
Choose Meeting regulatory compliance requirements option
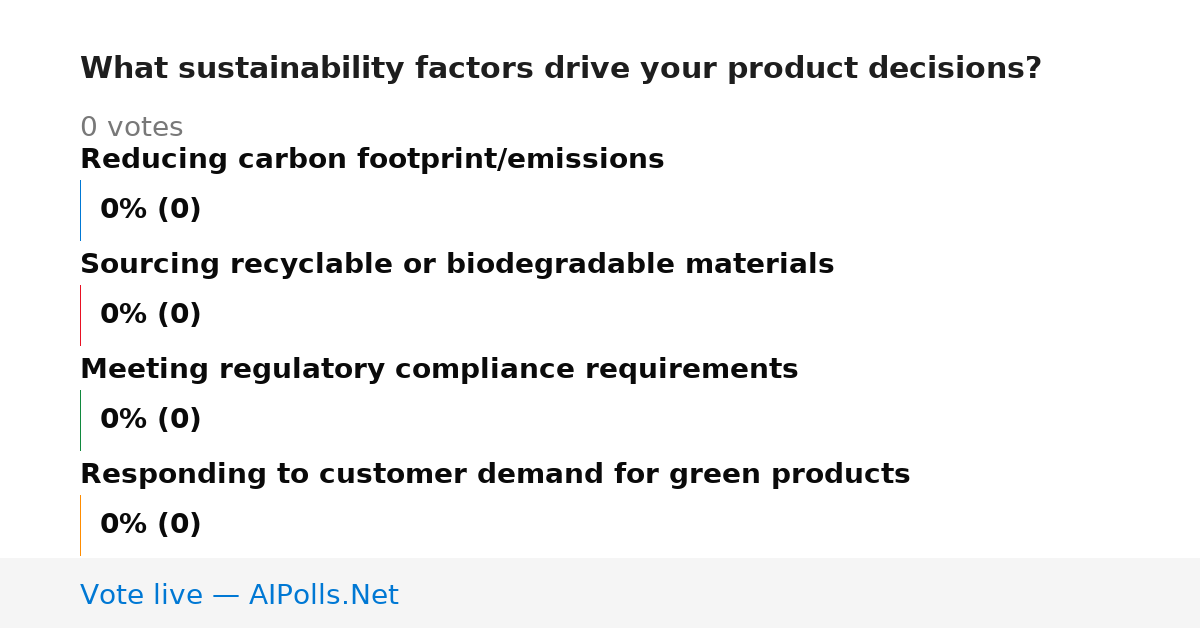pos(439,370)
